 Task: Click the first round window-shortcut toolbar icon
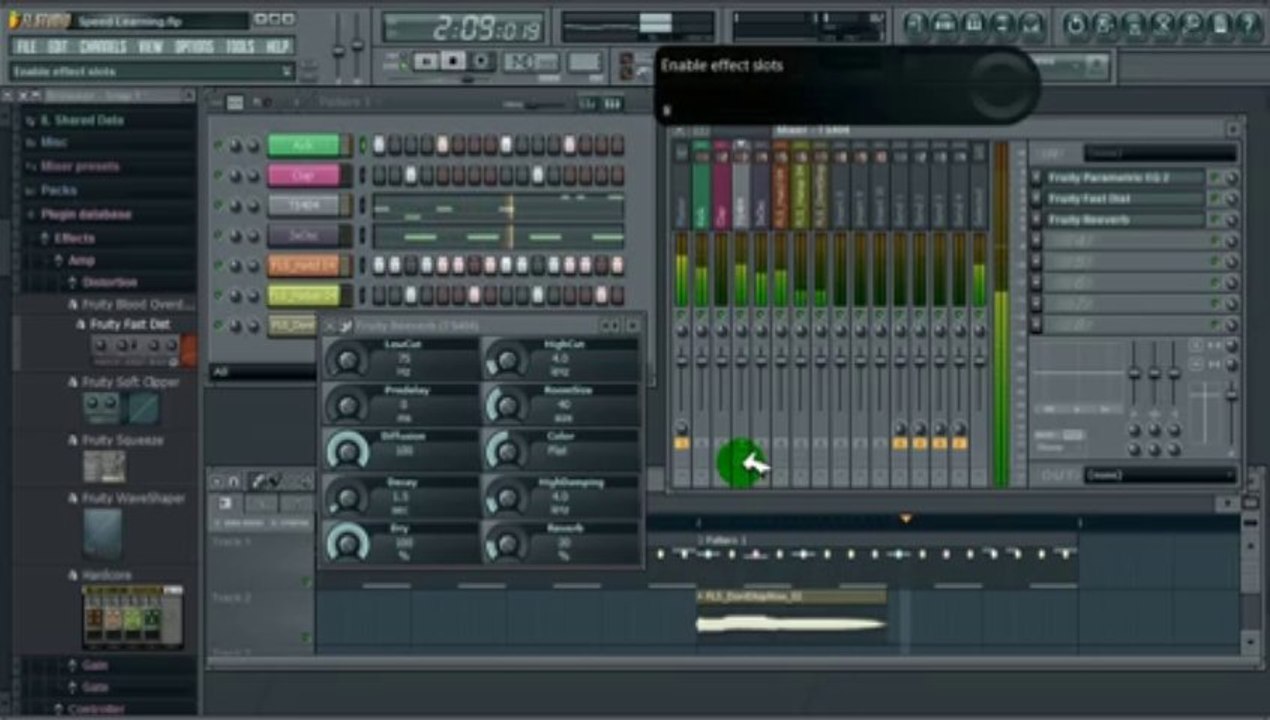coord(916,25)
